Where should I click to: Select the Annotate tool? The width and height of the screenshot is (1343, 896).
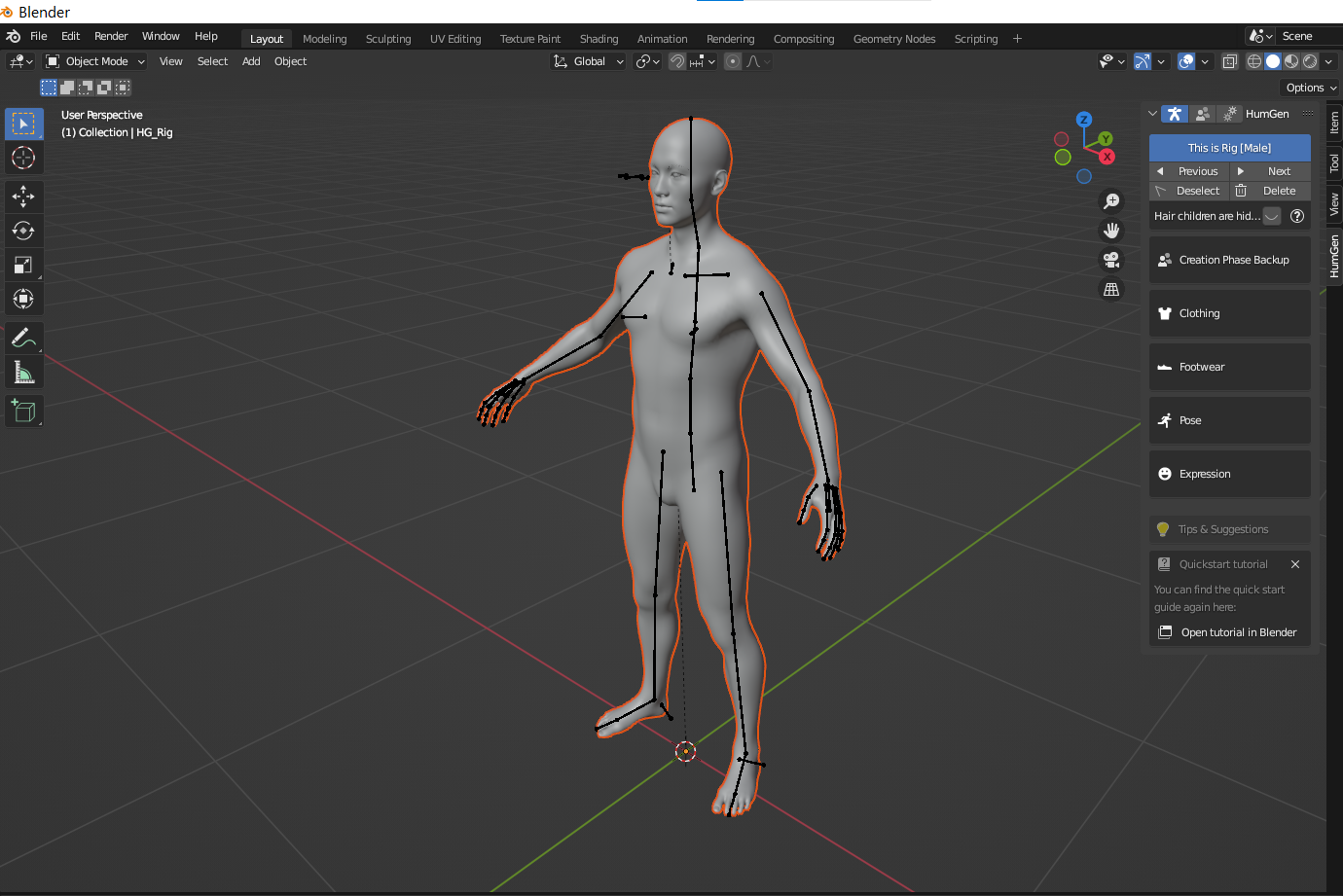(x=23, y=337)
